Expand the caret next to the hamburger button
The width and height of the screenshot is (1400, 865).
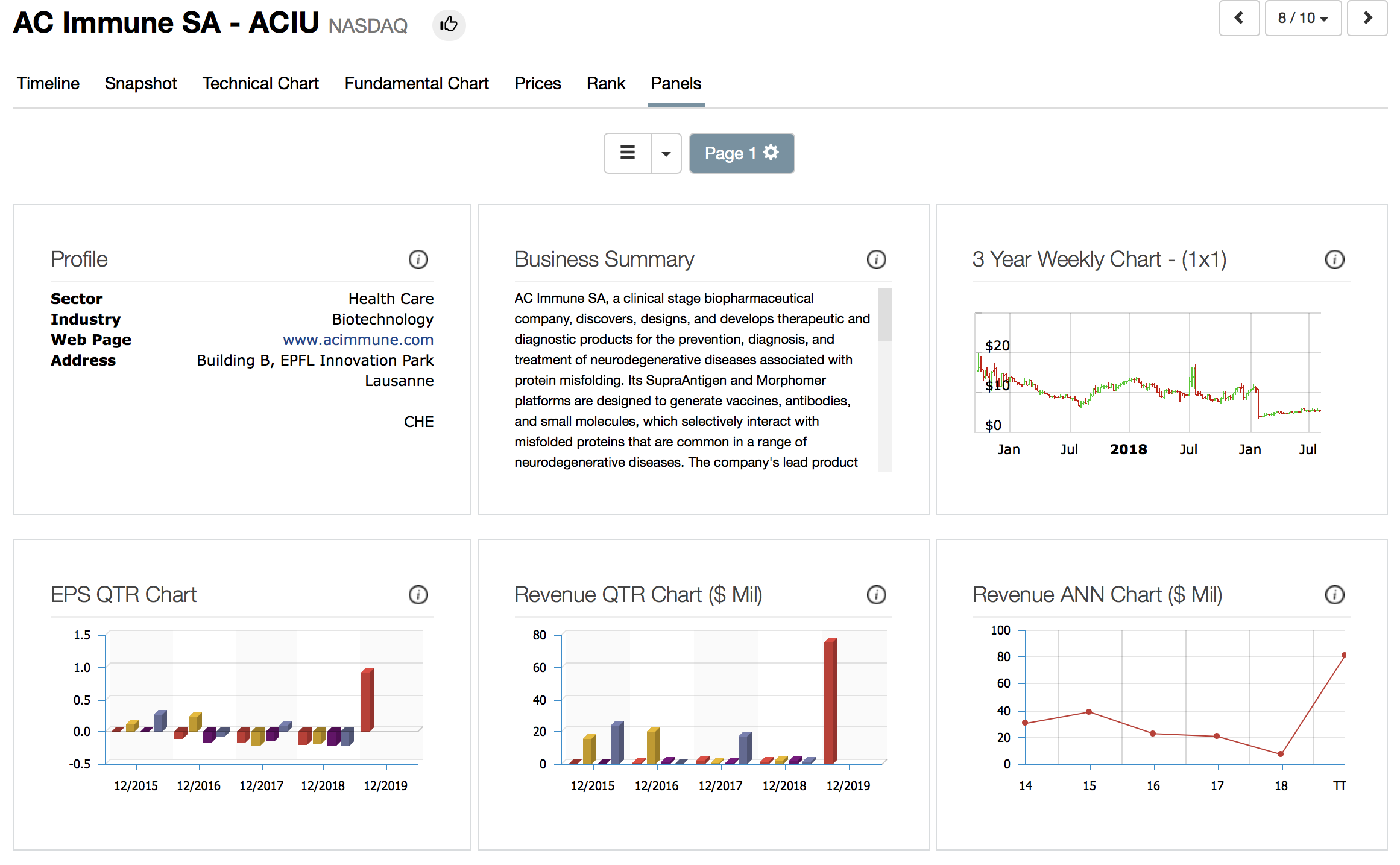[x=666, y=153]
